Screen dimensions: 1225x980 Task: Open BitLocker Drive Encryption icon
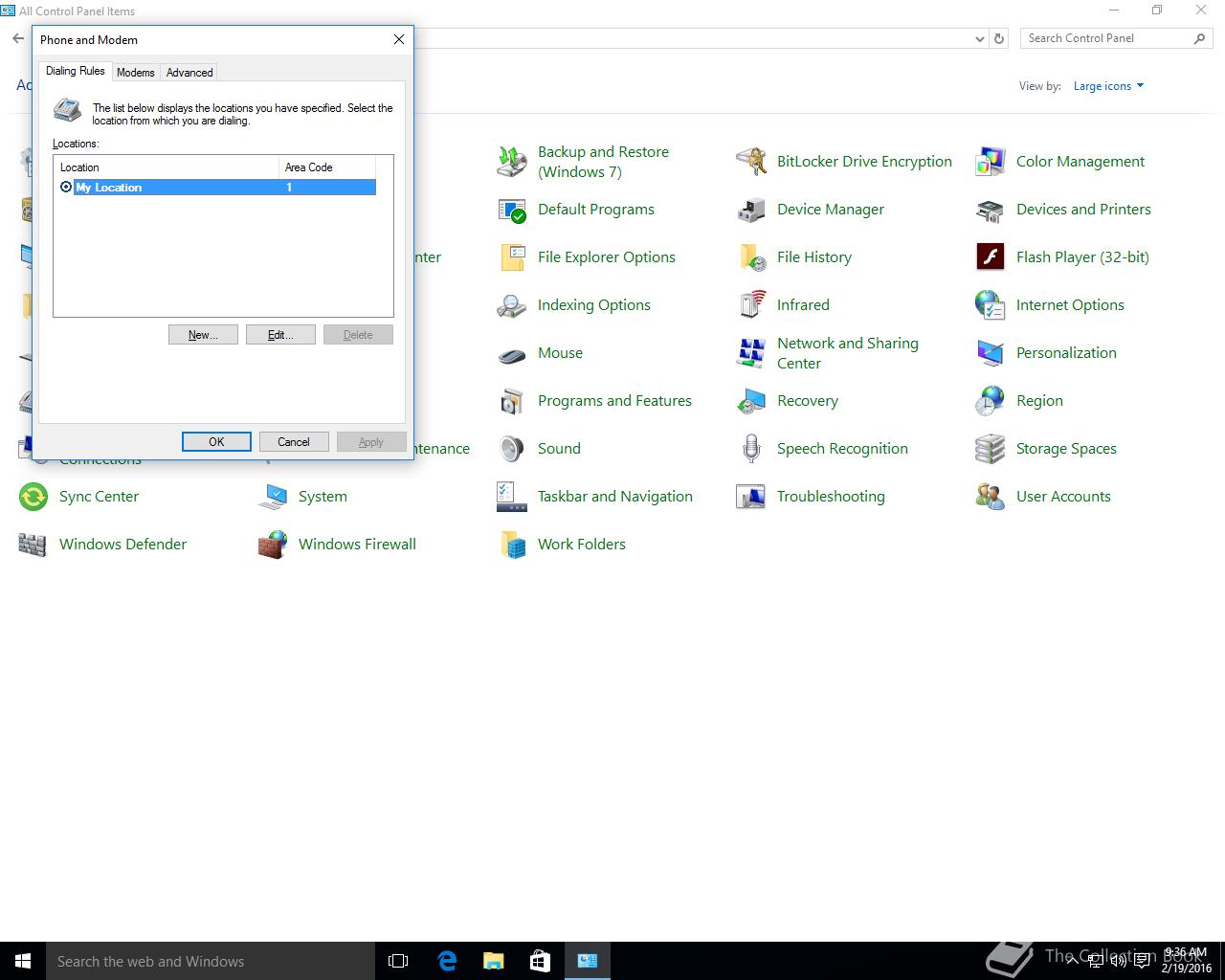(751, 162)
